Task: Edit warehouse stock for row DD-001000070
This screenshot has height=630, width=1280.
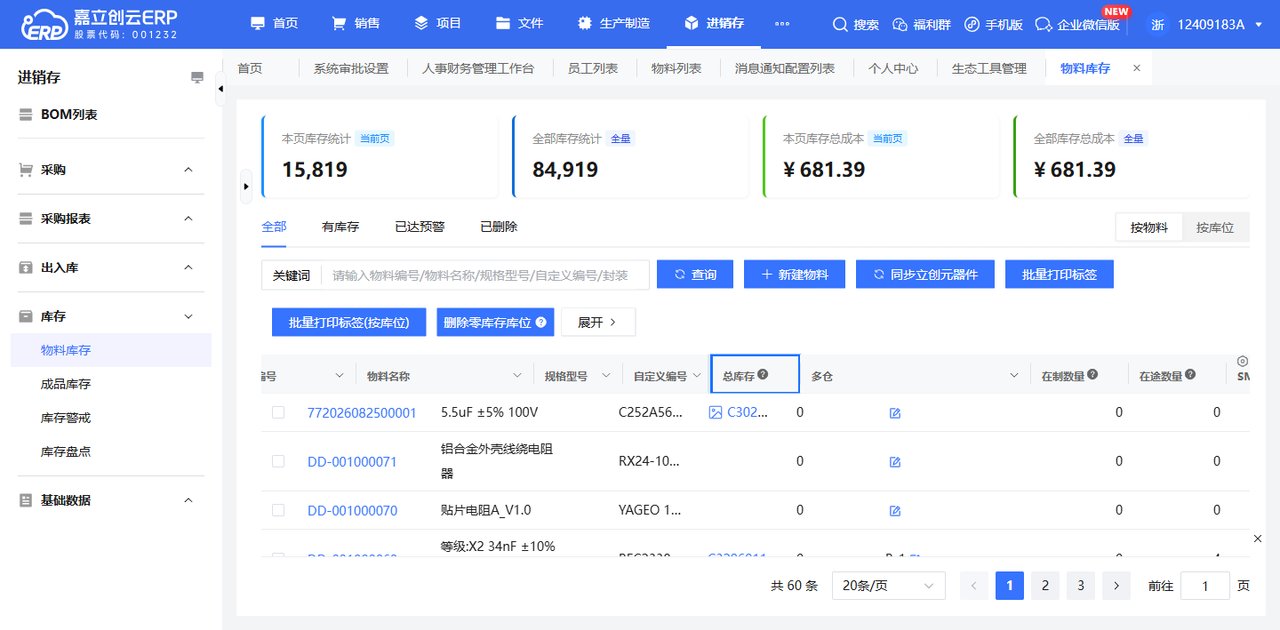Action: [895, 511]
